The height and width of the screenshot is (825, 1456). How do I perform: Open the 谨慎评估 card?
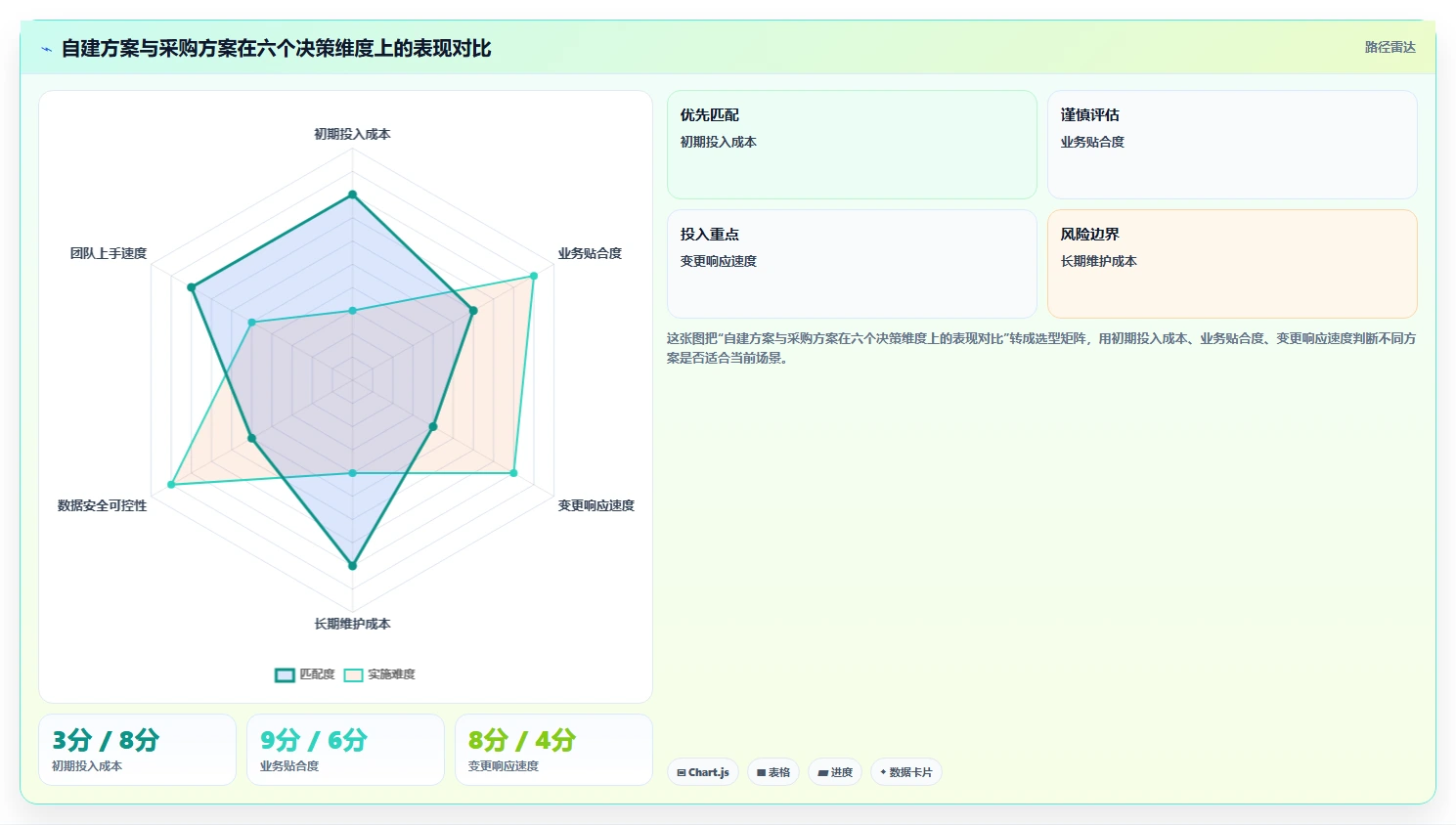tap(1232, 145)
